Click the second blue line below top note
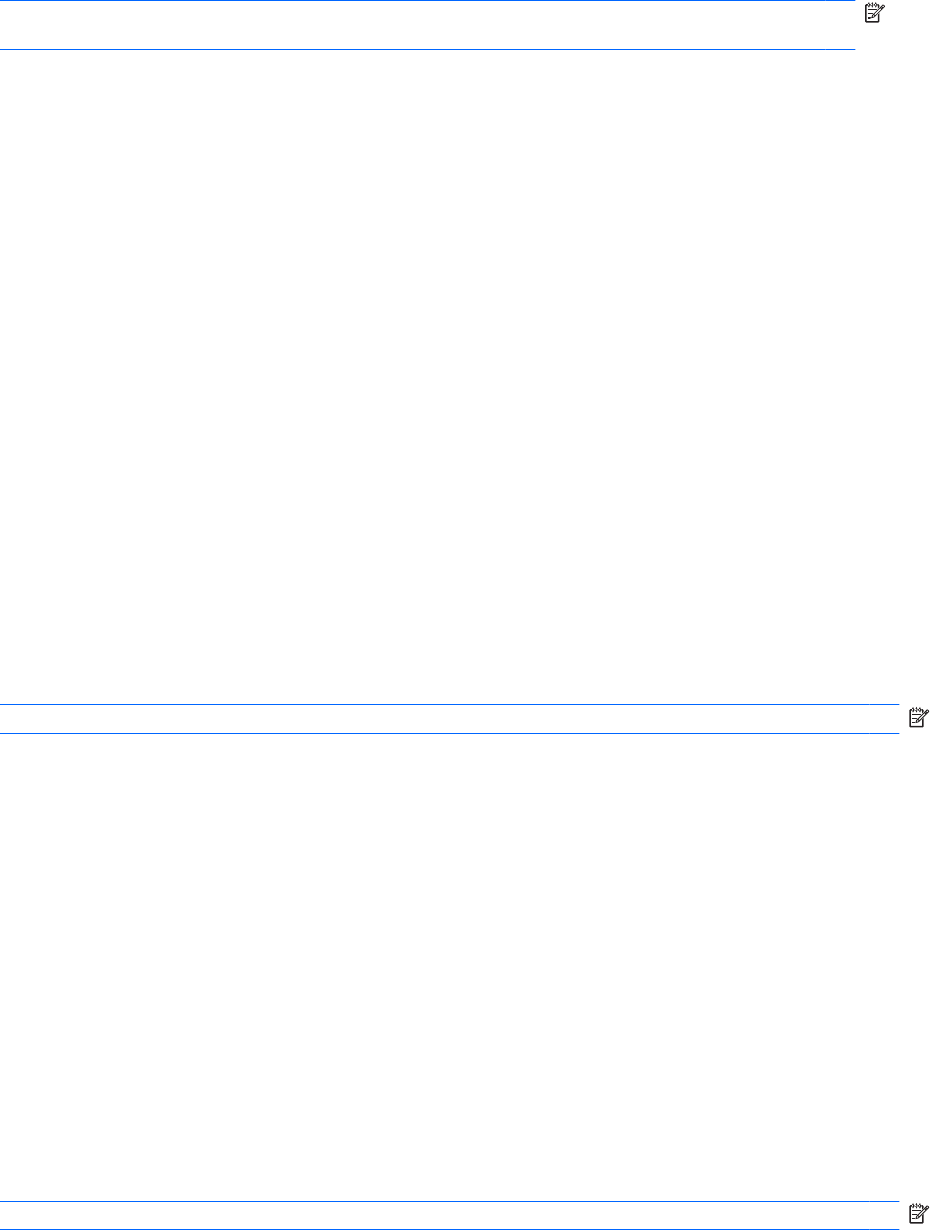 (x=428, y=50)
